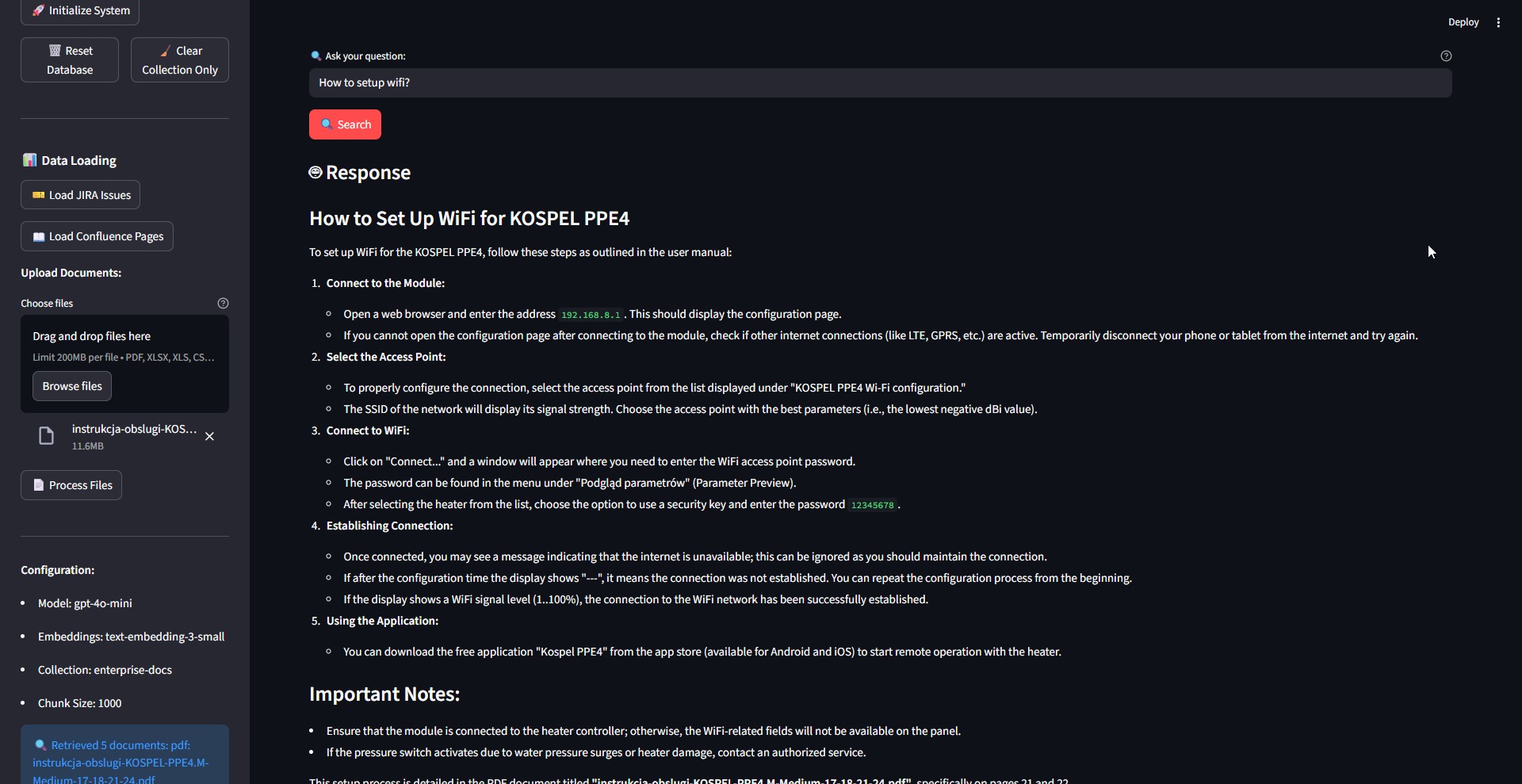Click the rocket Initialize System button
This screenshot has width=1522, height=784.
coord(80,10)
